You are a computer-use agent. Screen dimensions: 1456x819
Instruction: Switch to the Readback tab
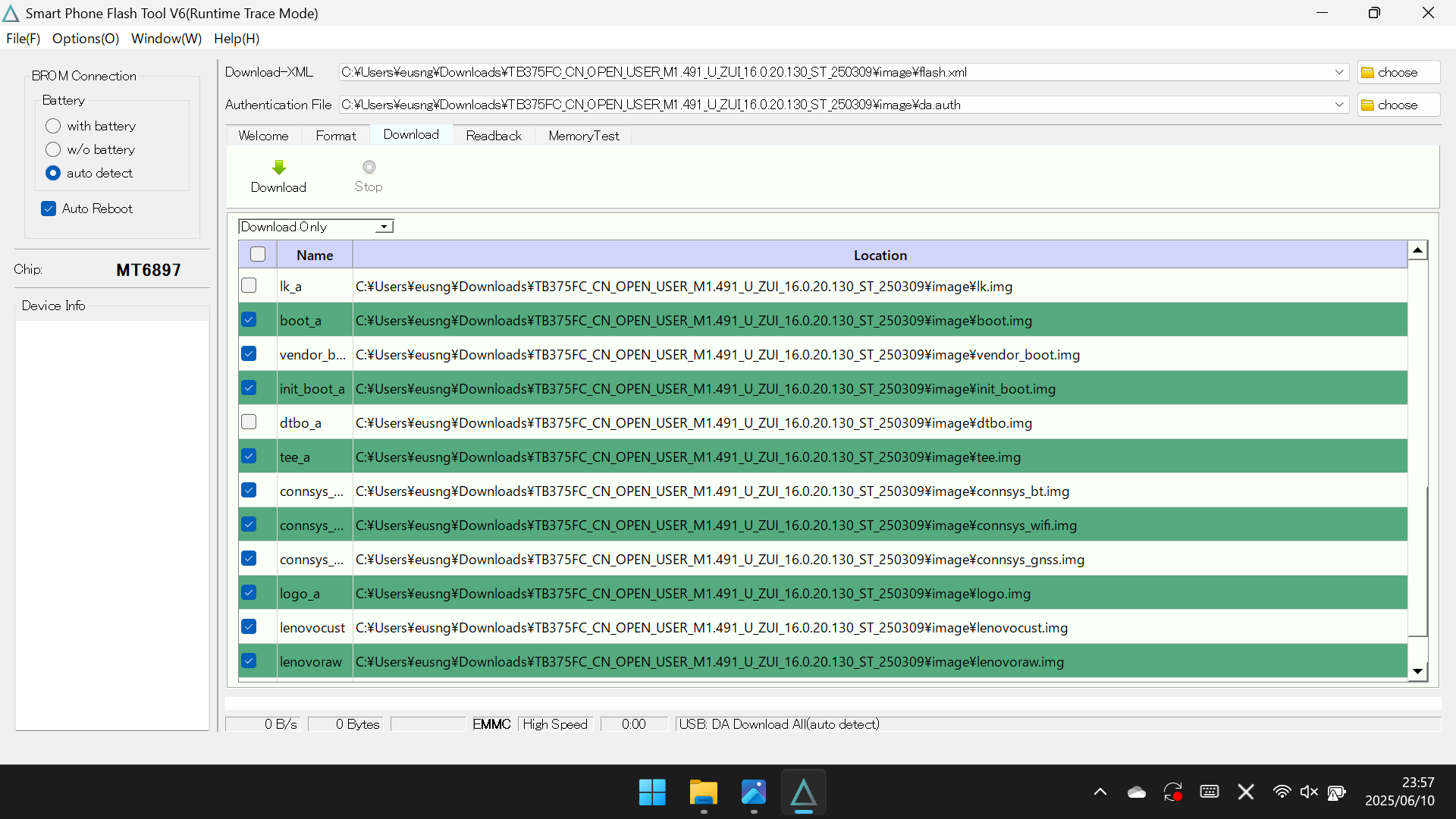[494, 136]
